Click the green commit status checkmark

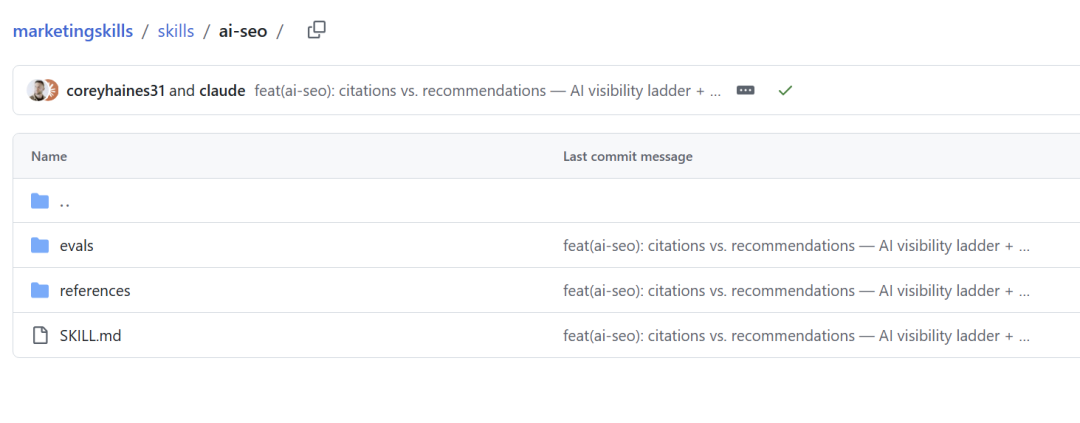(x=785, y=90)
